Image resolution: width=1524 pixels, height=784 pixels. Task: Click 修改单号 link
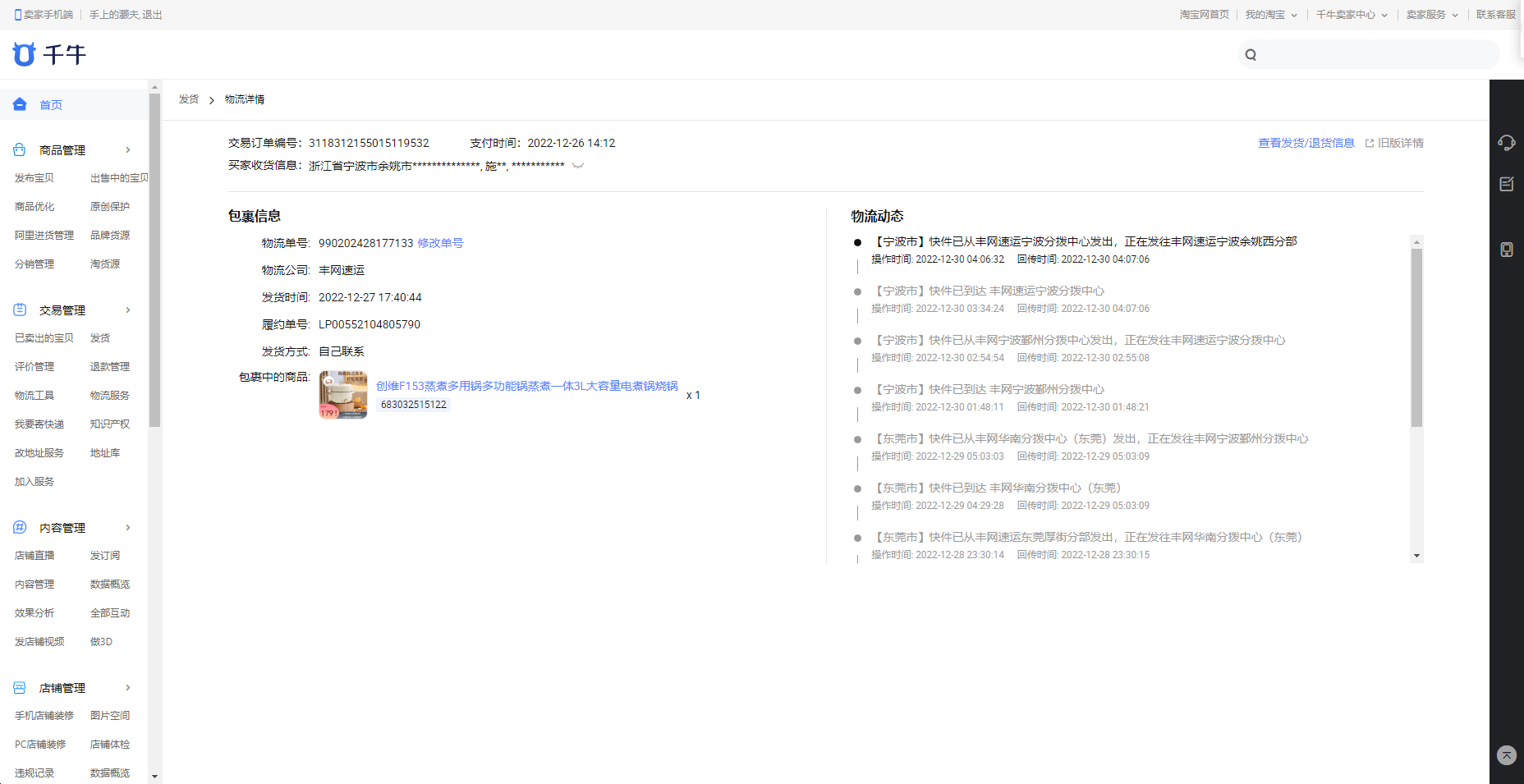point(440,243)
